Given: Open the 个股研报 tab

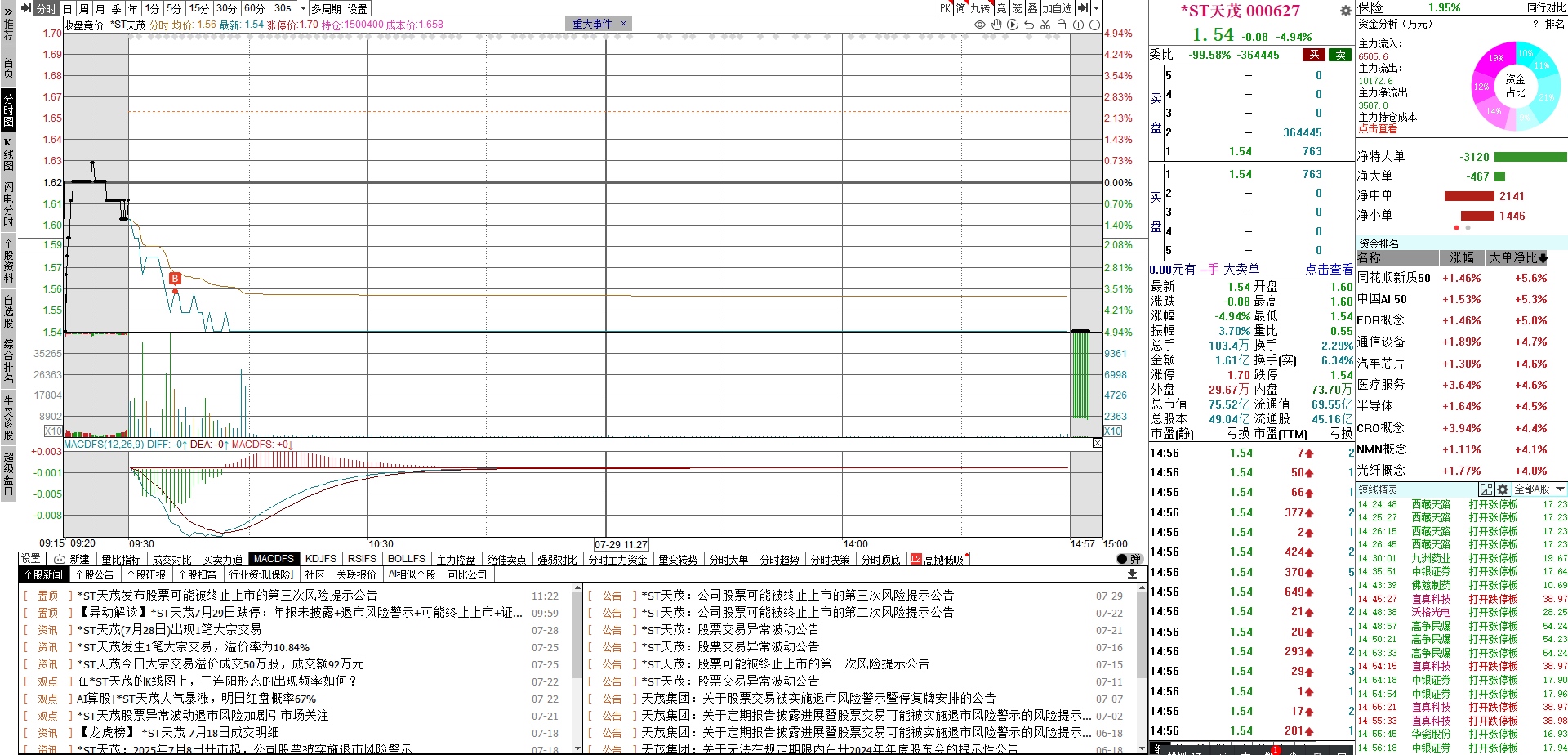Looking at the screenshot, I should click(x=145, y=574).
